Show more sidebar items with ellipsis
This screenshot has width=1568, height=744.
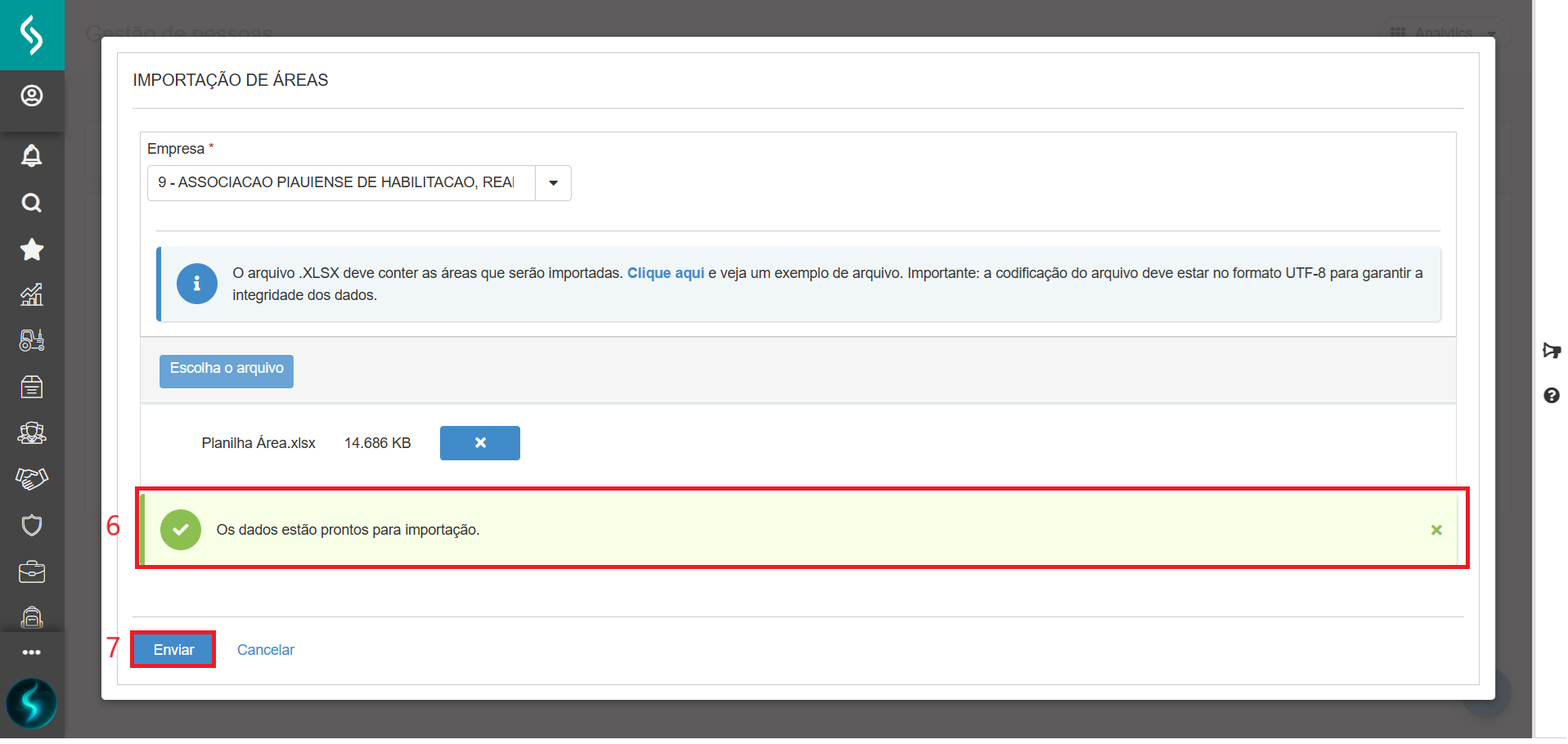pyautogui.click(x=32, y=652)
